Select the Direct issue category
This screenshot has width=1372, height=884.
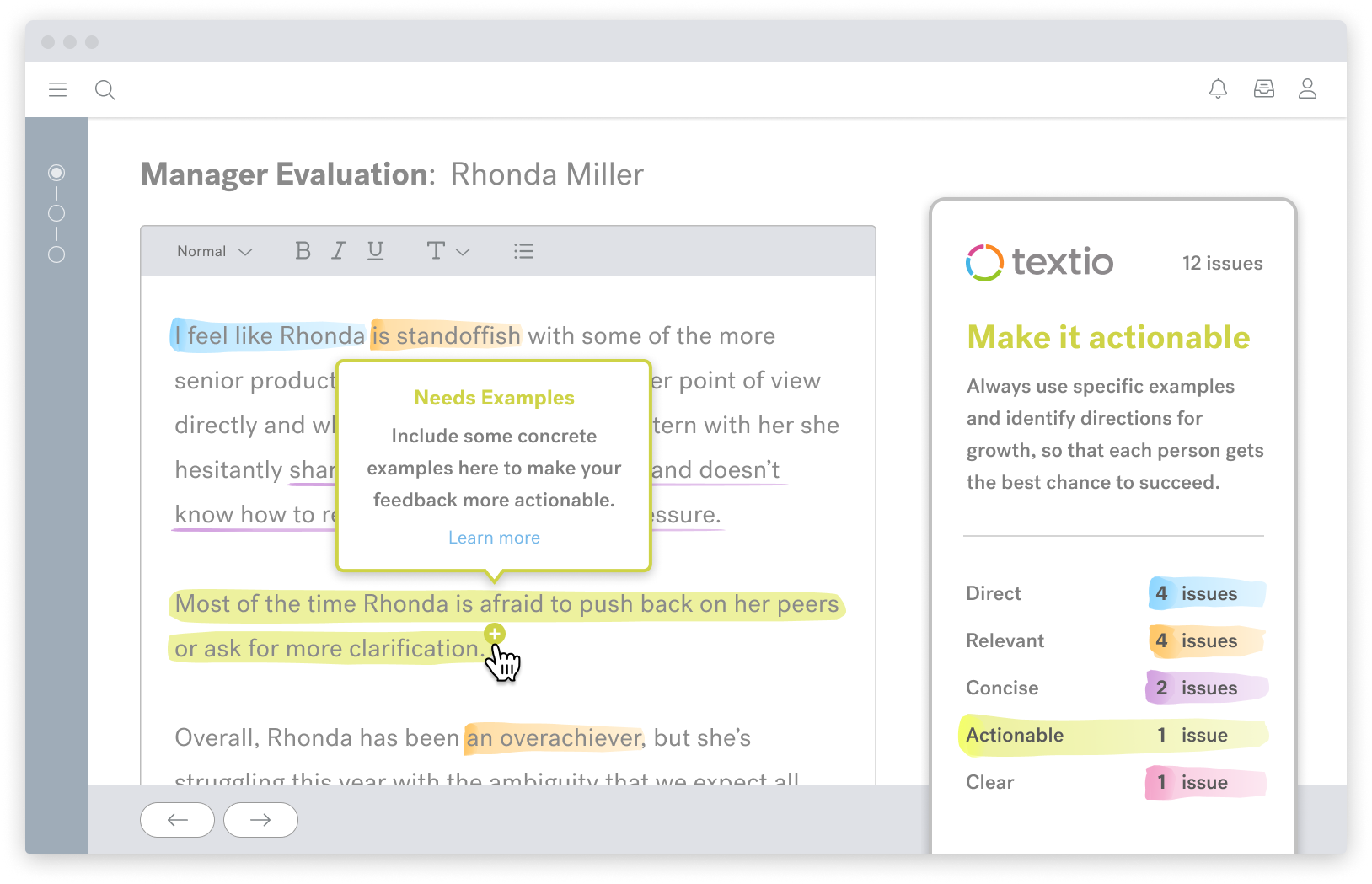pos(993,593)
